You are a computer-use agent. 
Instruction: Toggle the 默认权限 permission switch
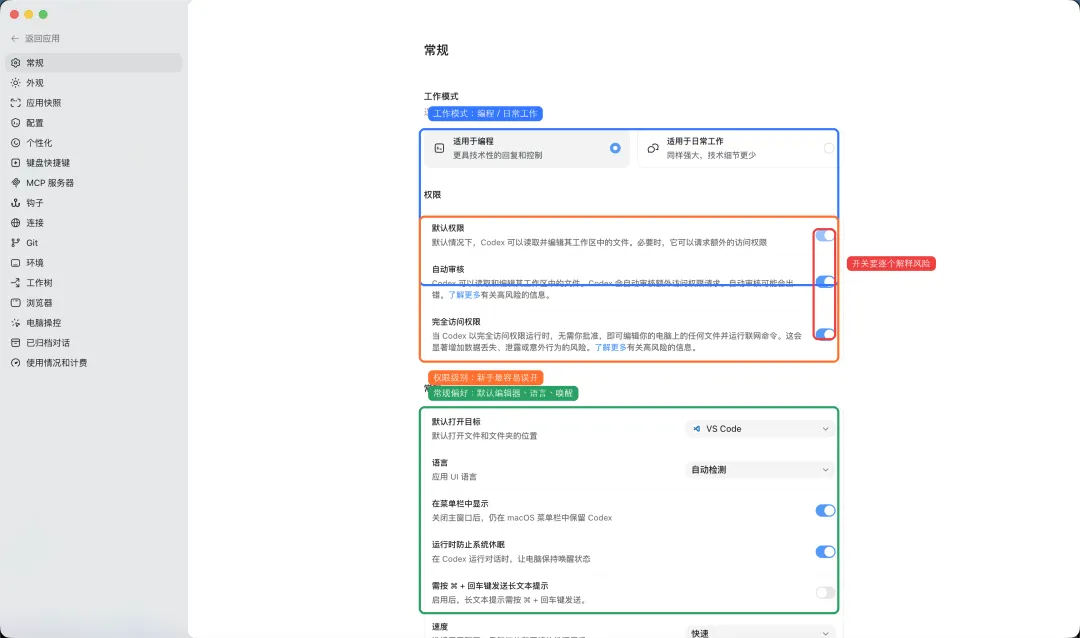click(825, 236)
